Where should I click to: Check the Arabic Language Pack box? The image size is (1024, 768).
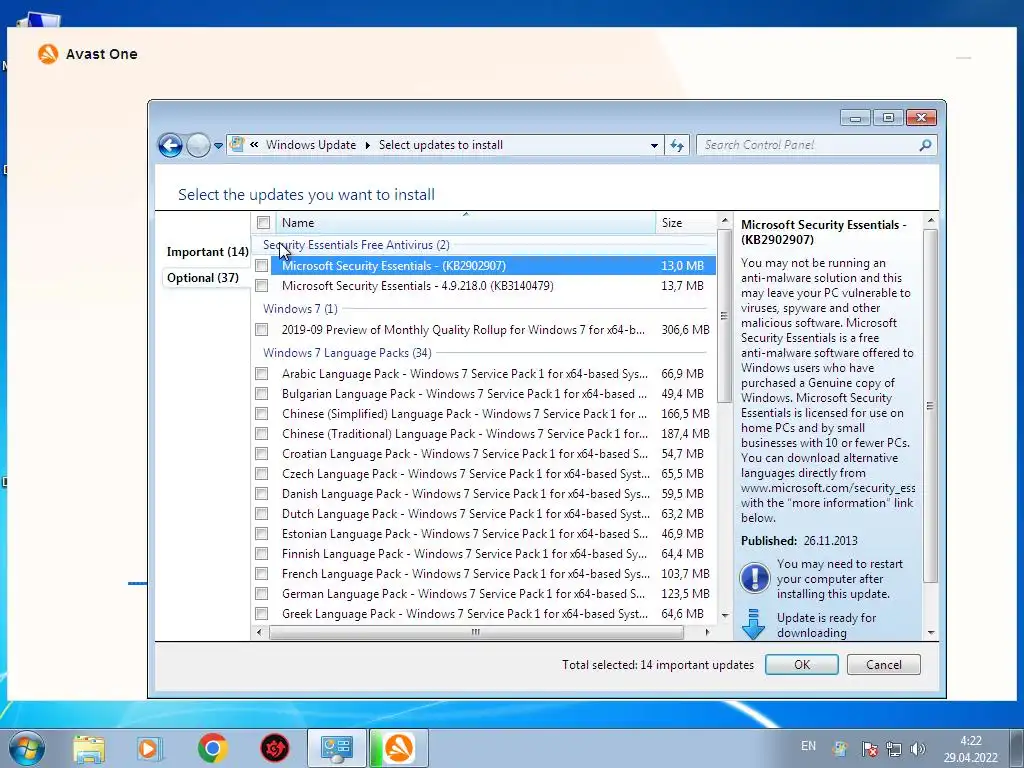coord(262,374)
